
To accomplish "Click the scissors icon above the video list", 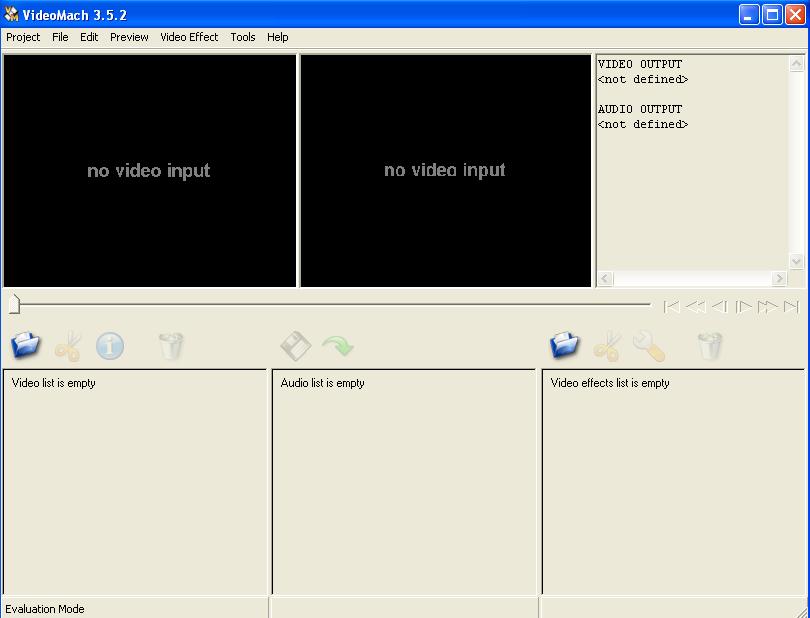I will [x=67, y=345].
